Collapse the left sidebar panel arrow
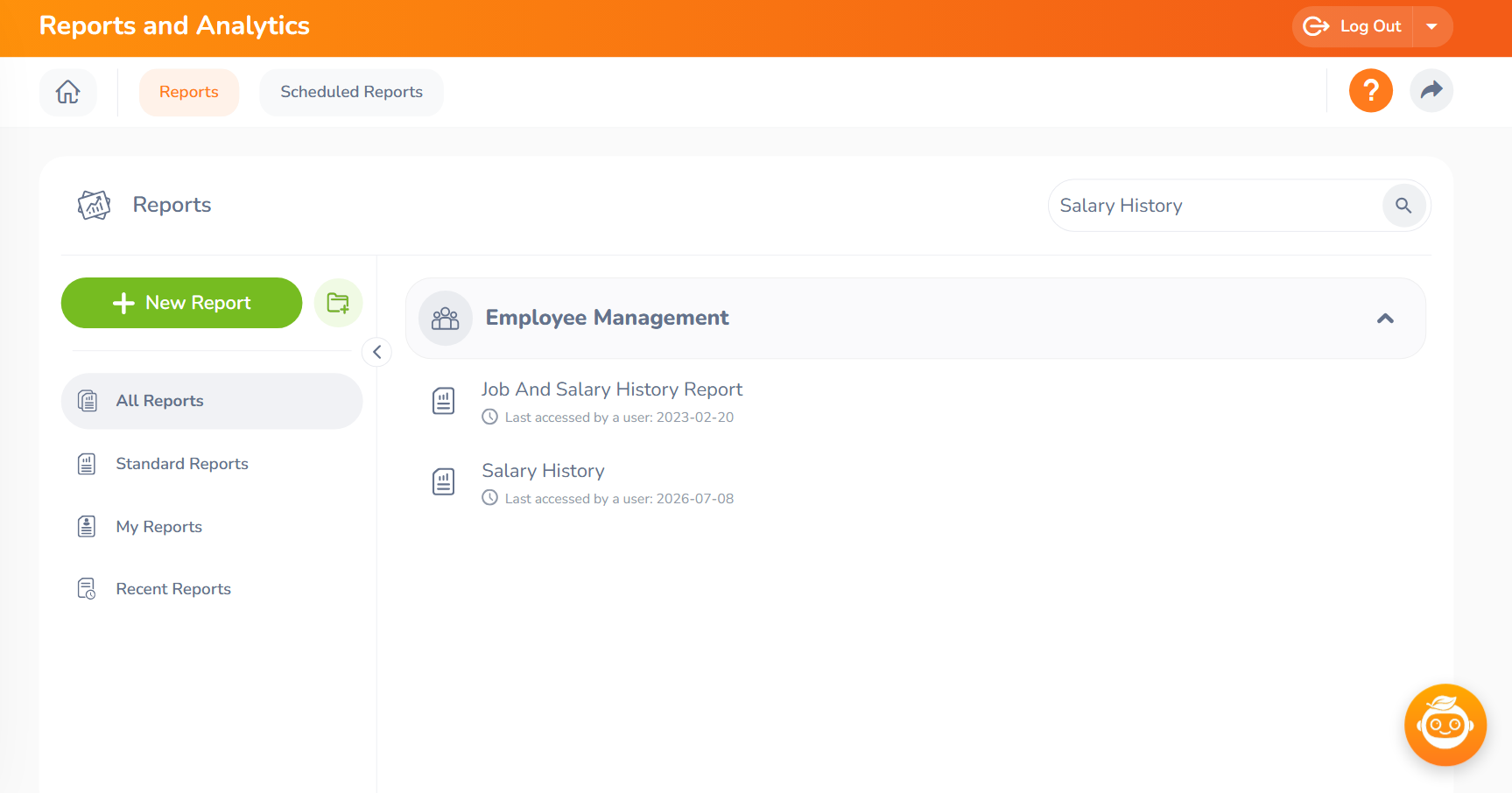1512x793 pixels. click(376, 352)
